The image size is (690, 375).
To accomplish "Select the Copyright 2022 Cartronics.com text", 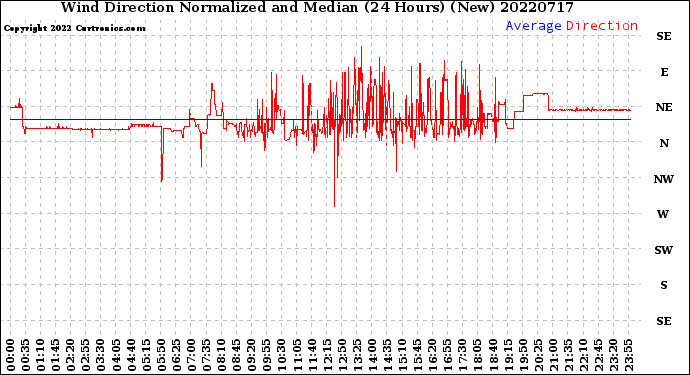I will pos(74,28).
